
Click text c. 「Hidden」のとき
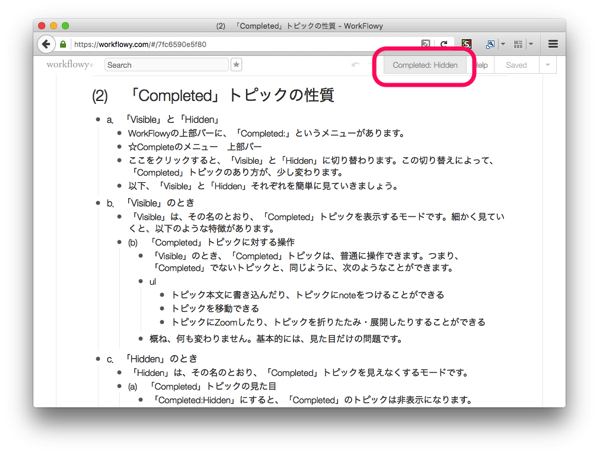(x=152, y=359)
